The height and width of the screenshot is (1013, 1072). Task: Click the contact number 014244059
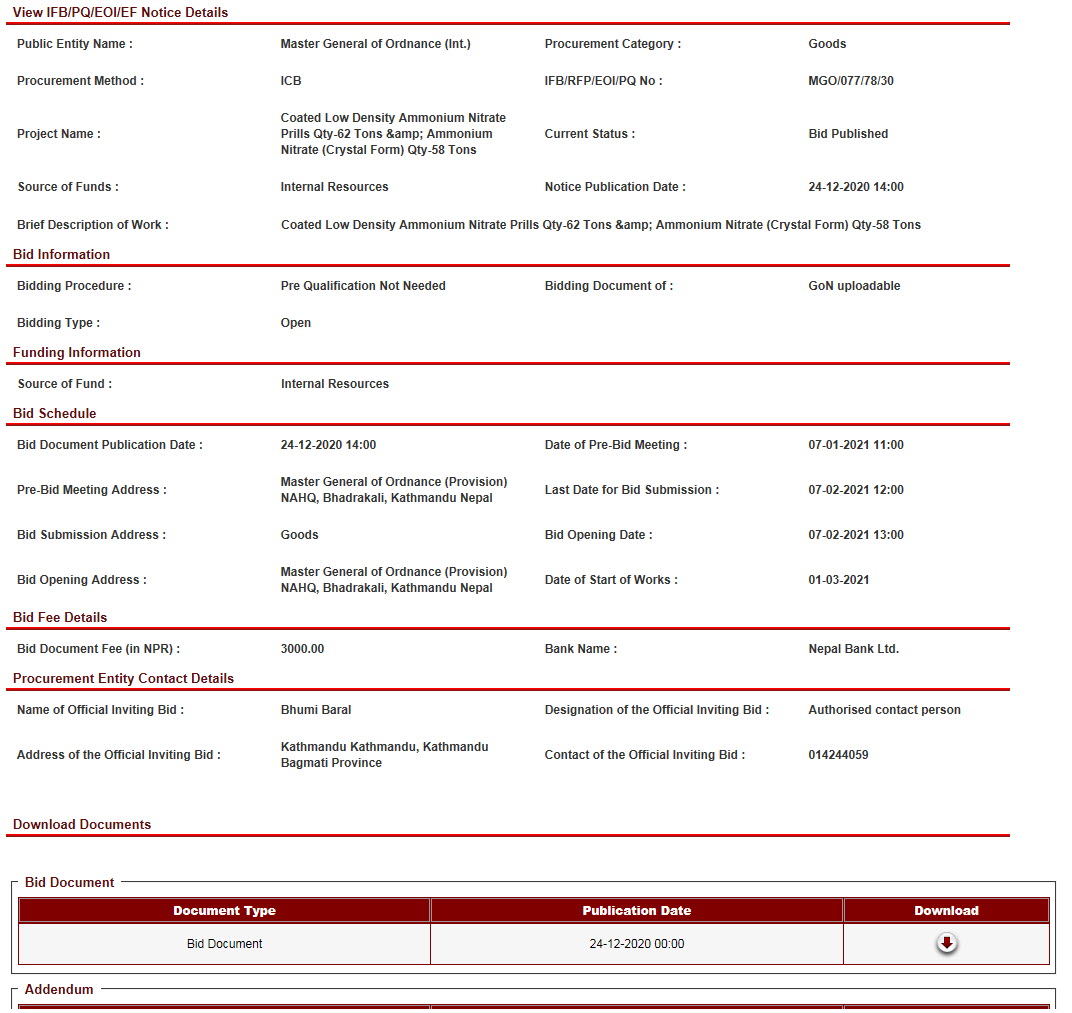click(838, 755)
